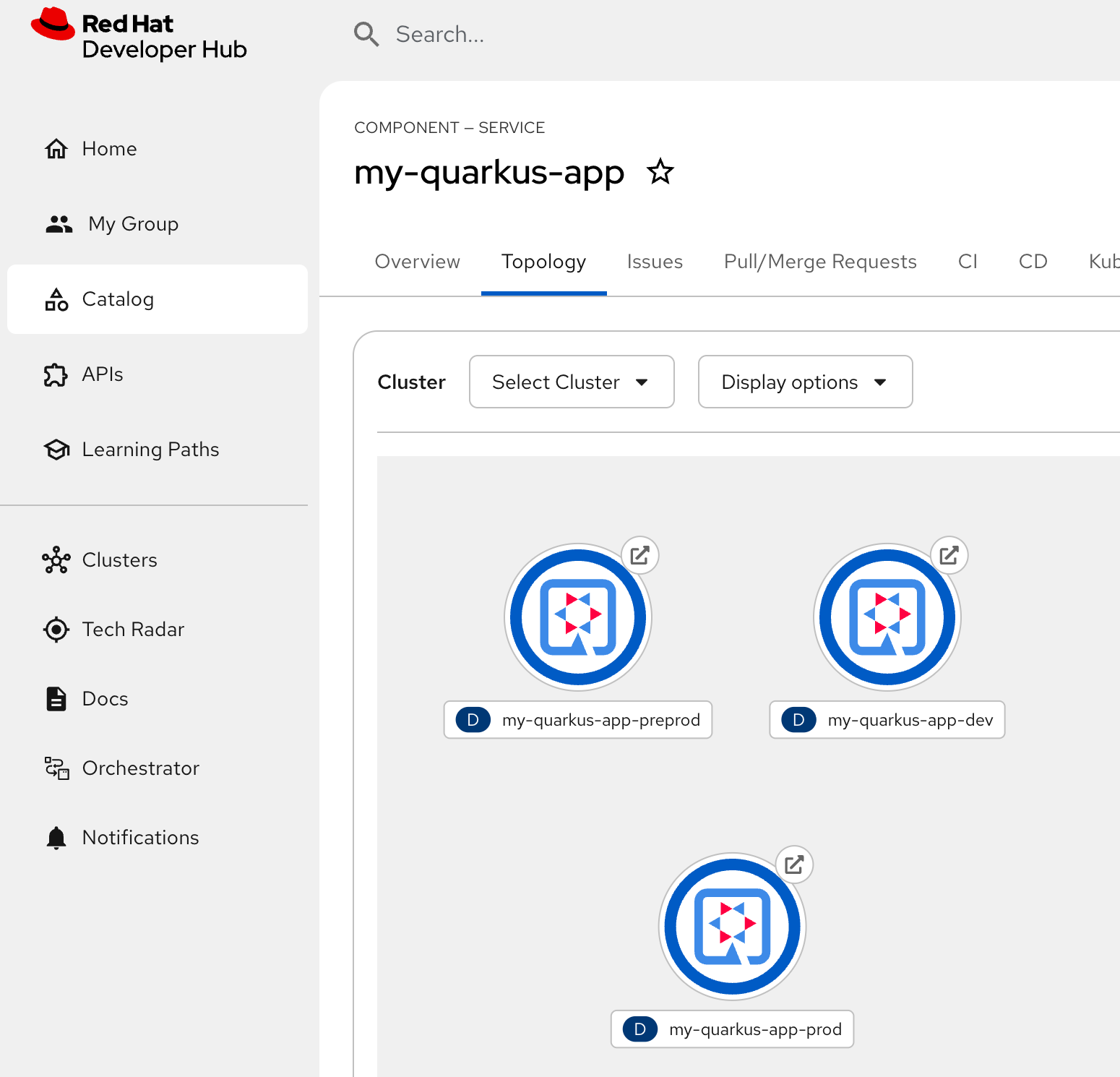Image resolution: width=1120 pixels, height=1077 pixels.
Task: Click the my-quarkus-app-prod label
Action: click(754, 1029)
